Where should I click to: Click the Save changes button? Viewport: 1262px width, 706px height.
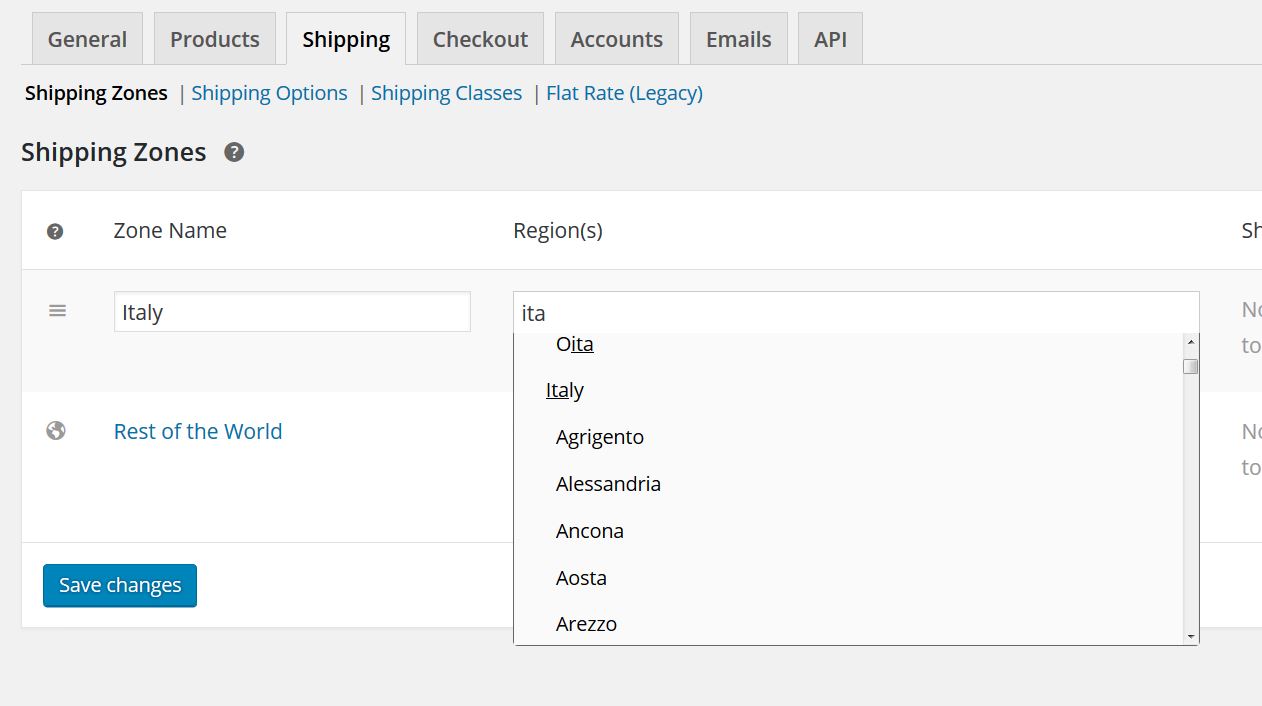(x=120, y=585)
